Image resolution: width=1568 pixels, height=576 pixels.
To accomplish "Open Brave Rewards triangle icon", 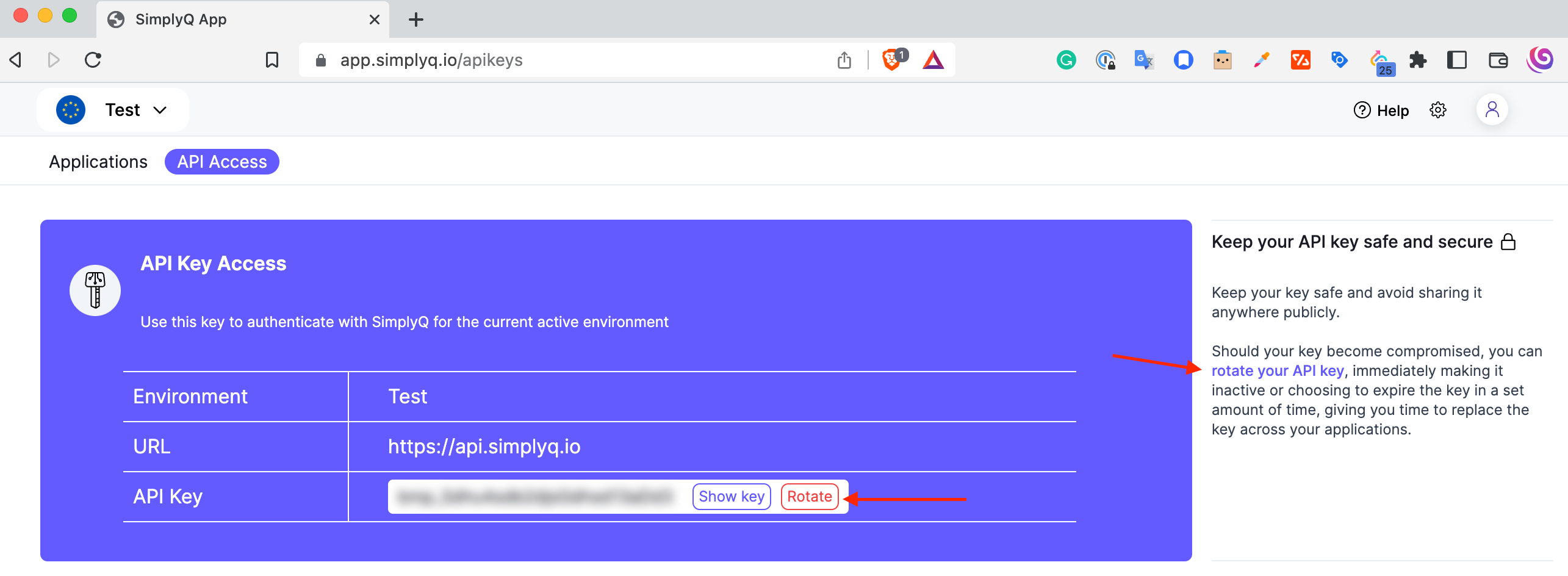I will tap(933, 60).
